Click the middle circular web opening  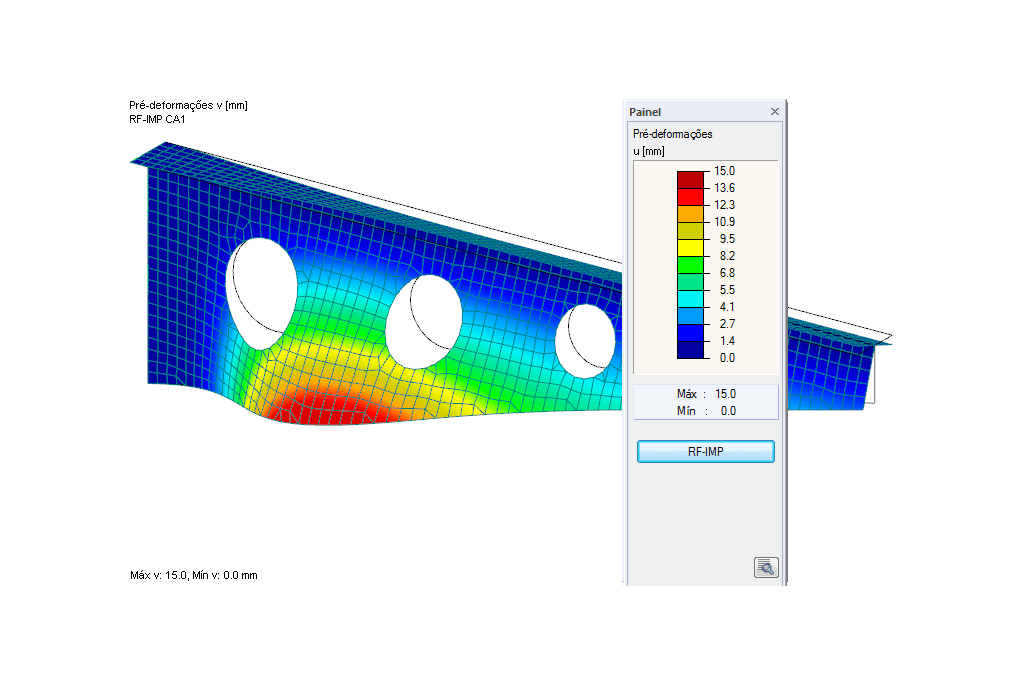pyautogui.click(x=424, y=321)
